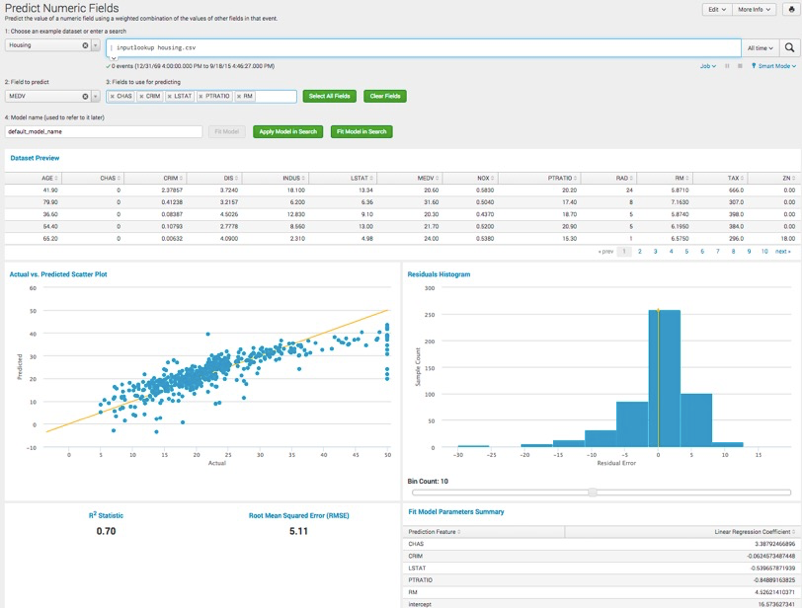Clear the MEDV field to predict (x icon)
This screenshot has height=608, width=802.
pyautogui.click(x=84, y=96)
